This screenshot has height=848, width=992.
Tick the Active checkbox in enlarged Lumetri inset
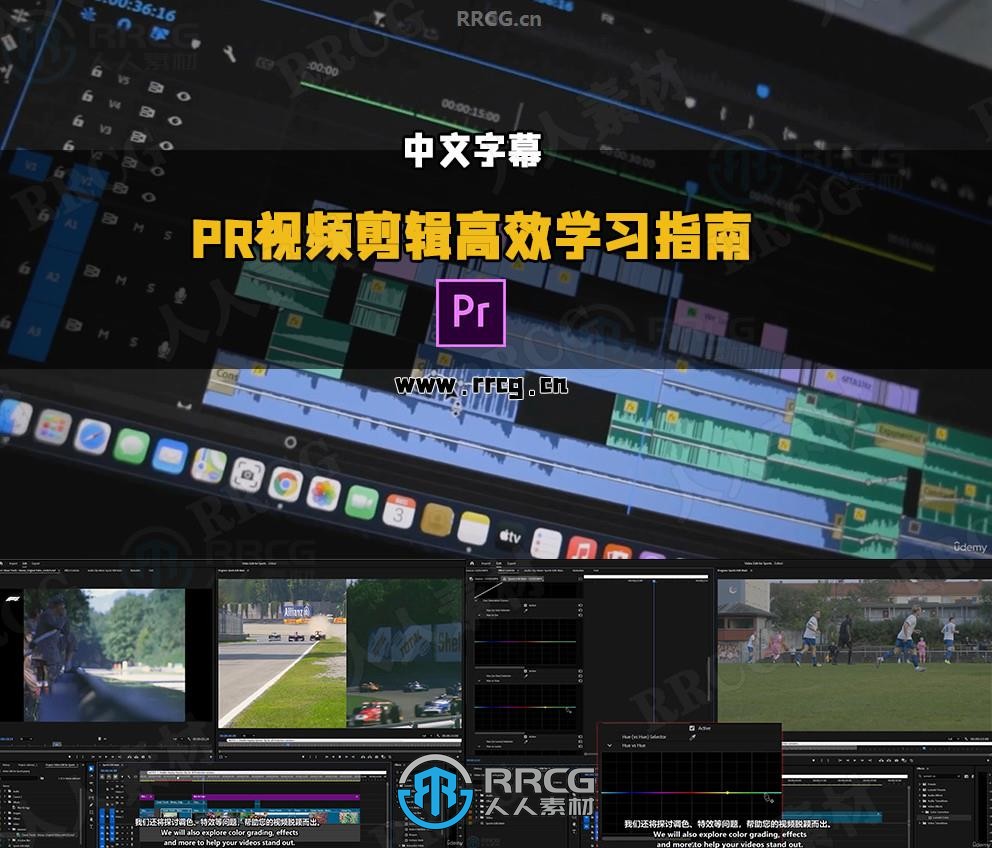[x=692, y=728]
